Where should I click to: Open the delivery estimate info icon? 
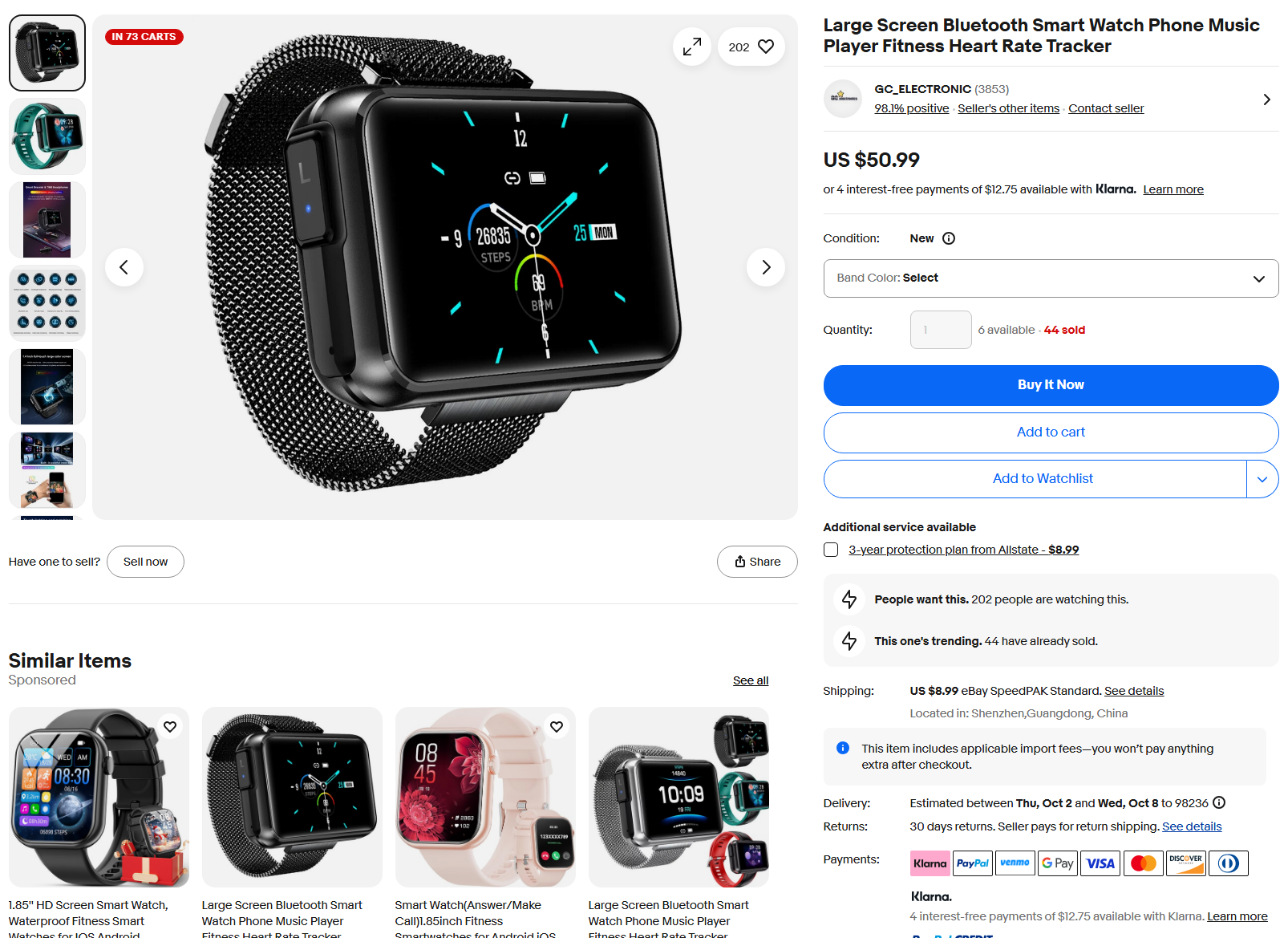1219,802
